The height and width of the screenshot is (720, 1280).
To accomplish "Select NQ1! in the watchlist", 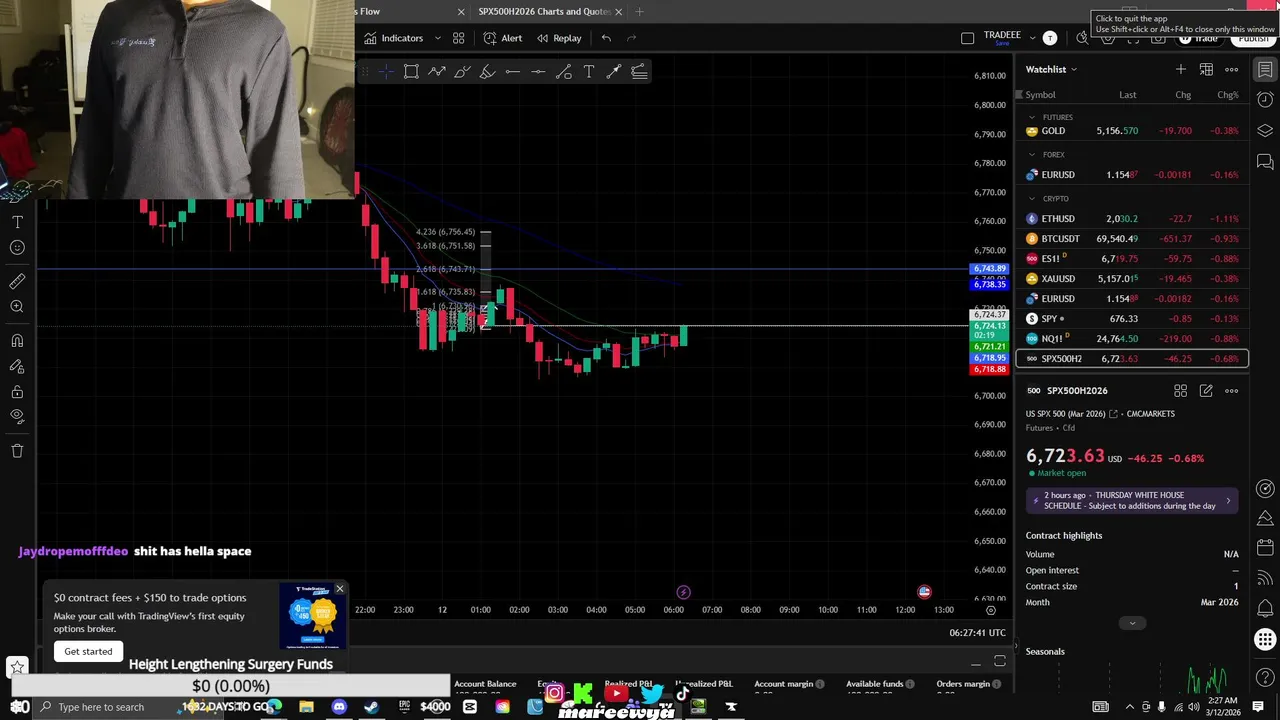I will click(1132, 339).
